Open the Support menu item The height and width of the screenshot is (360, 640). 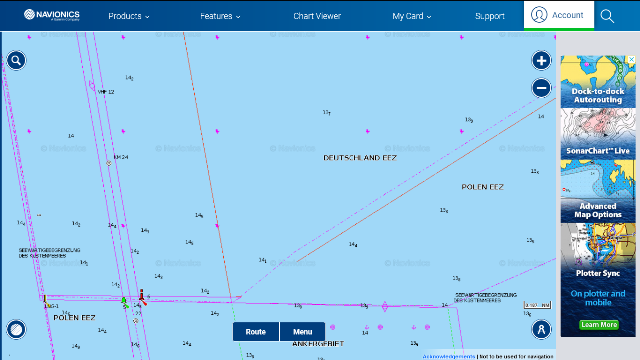(490, 16)
